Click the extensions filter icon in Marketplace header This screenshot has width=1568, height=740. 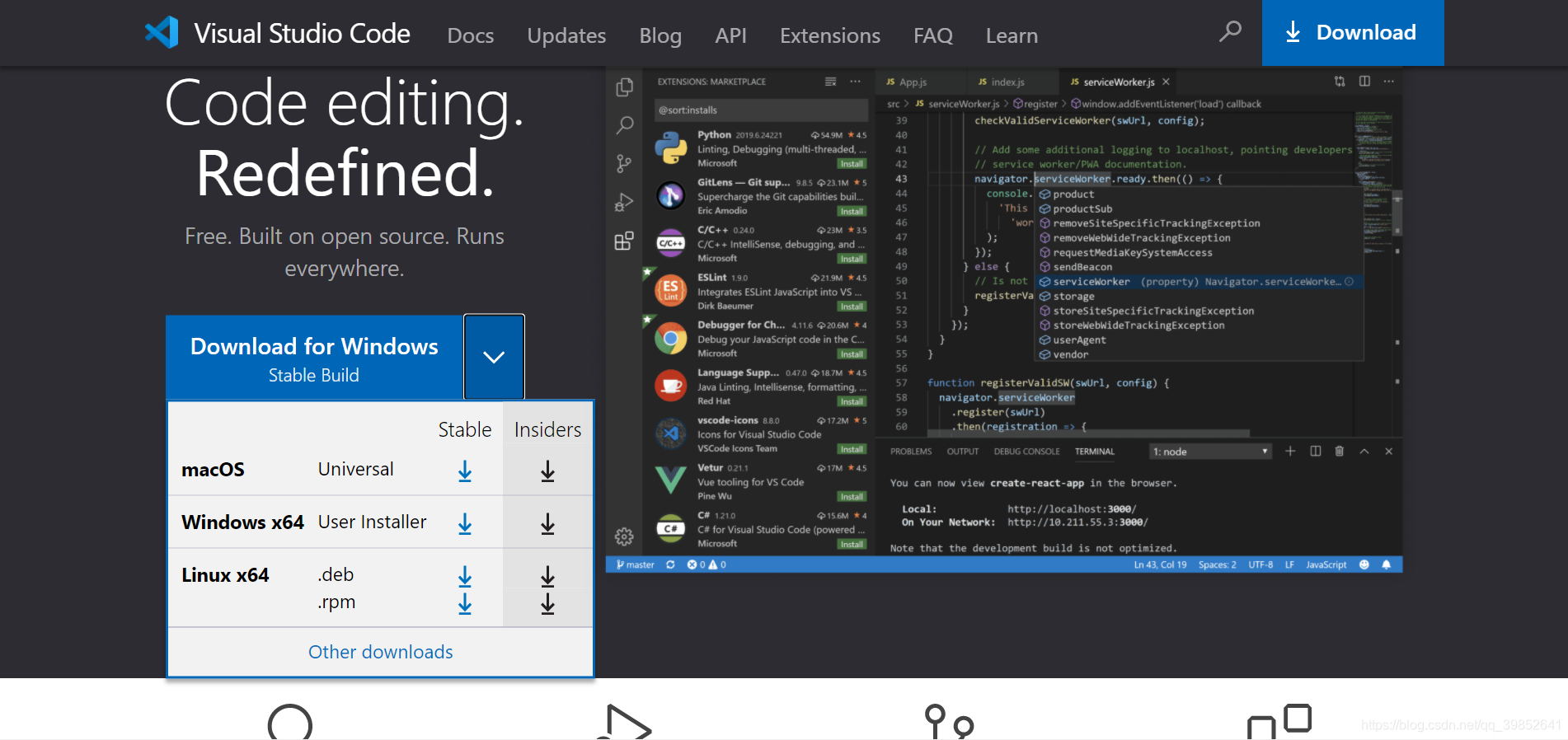(830, 82)
